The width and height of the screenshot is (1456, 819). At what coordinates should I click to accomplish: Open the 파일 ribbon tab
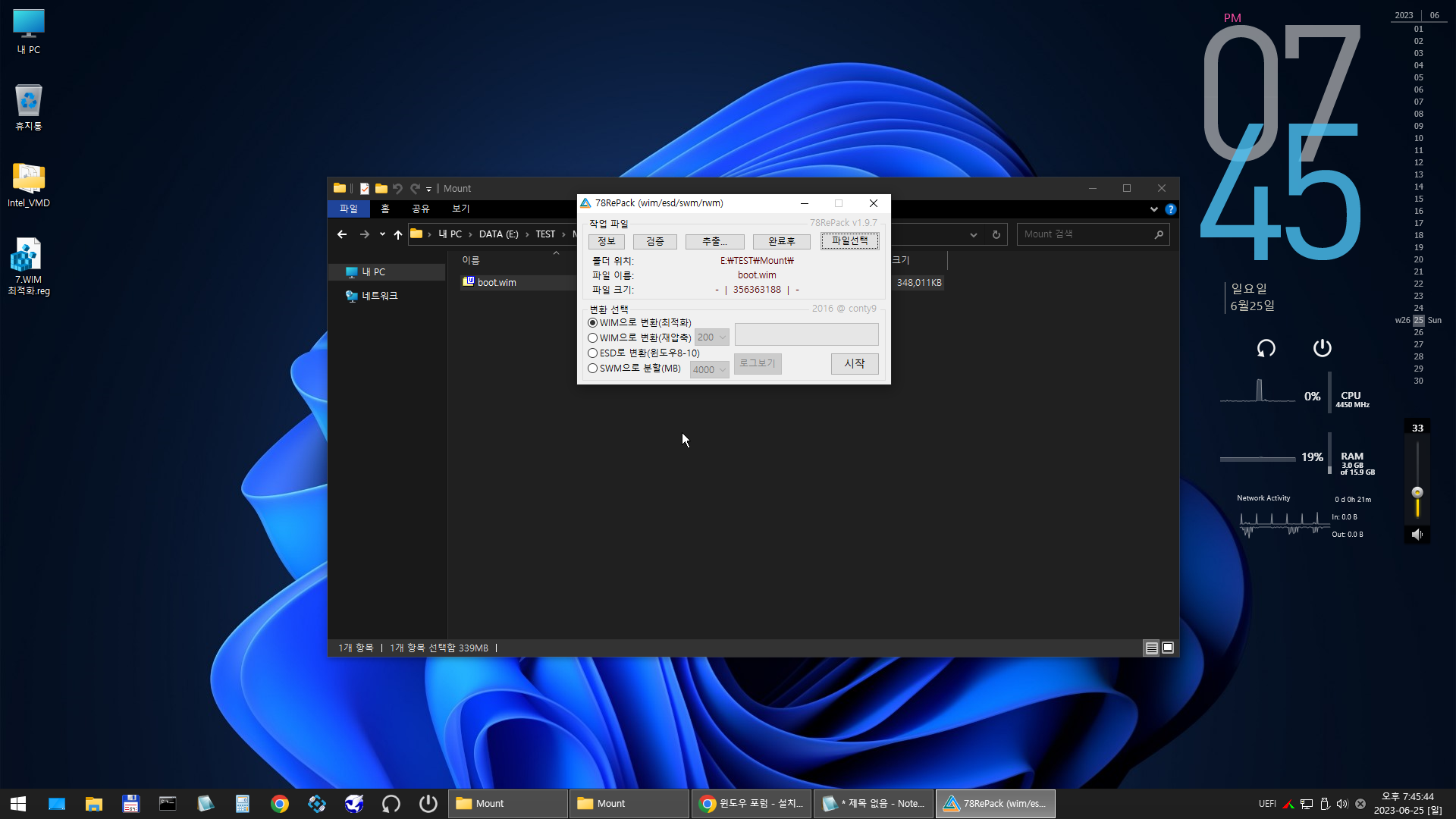pyautogui.click(x=349, y=209)
